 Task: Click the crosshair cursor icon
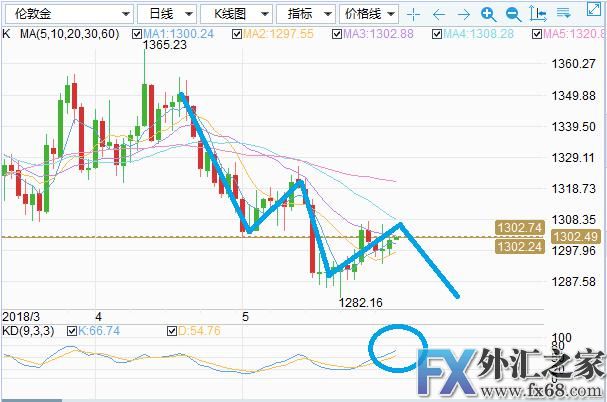click(413, 14)
